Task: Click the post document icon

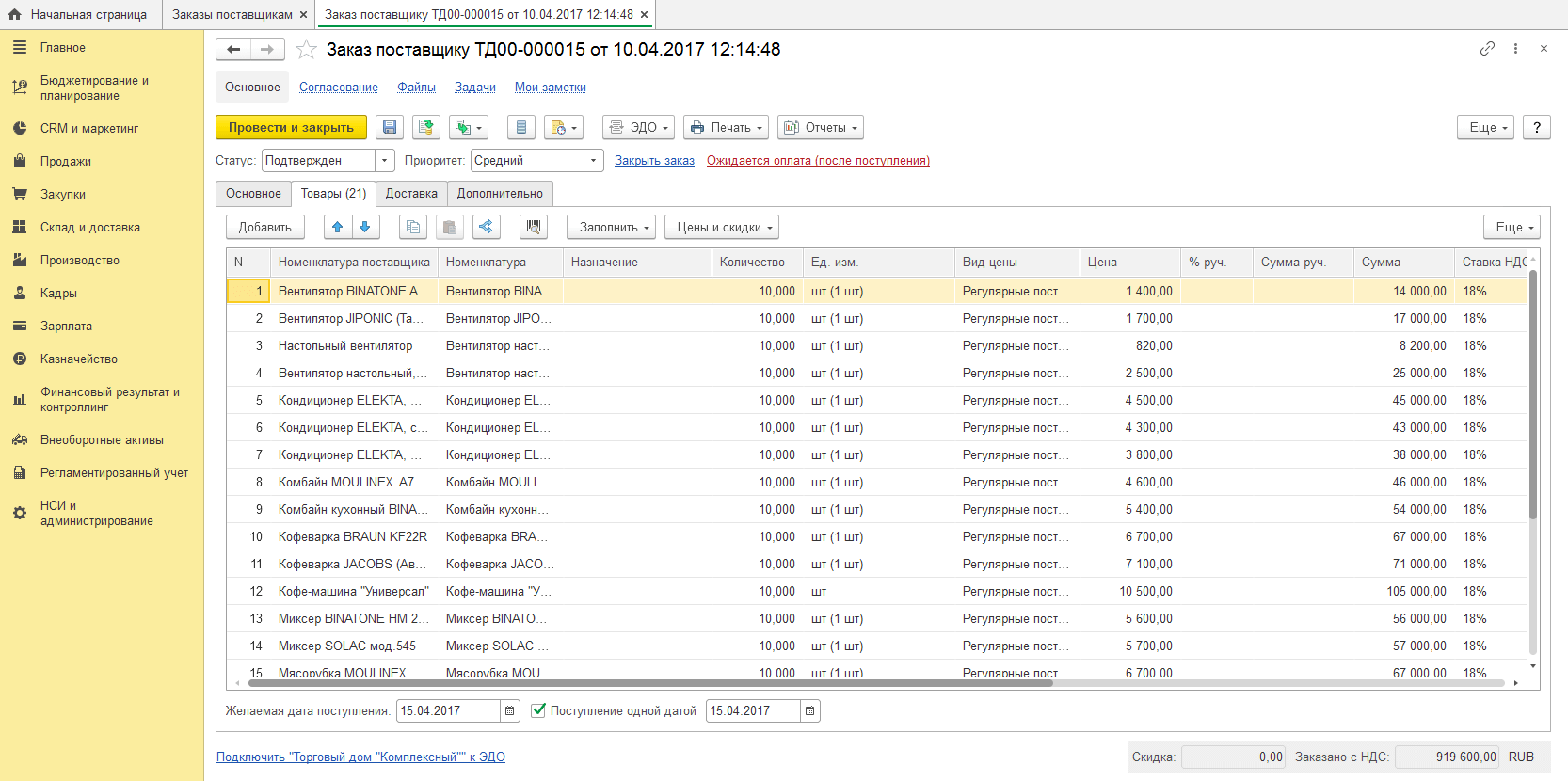Action: point(426,128)
